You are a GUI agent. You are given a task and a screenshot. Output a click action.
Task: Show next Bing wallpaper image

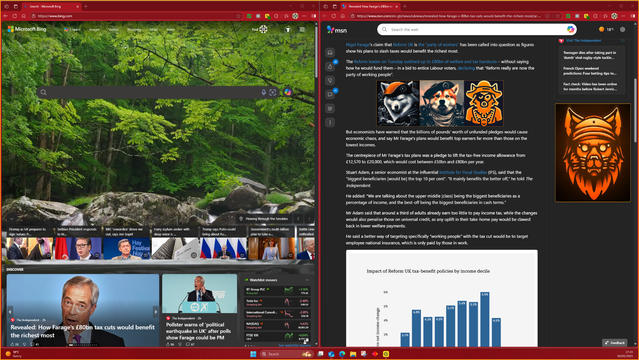click(x=309, y=219)
